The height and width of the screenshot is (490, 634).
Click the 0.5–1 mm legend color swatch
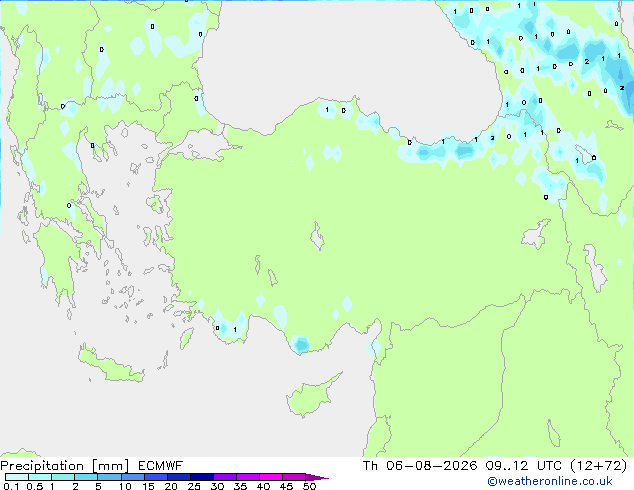tap(40, 477)
